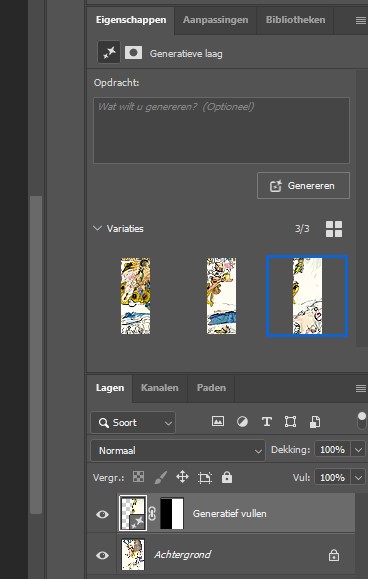Open the Lagen panel menu
Screen dimensions: 368x579
pyautogui.click(x=361, y=388)
